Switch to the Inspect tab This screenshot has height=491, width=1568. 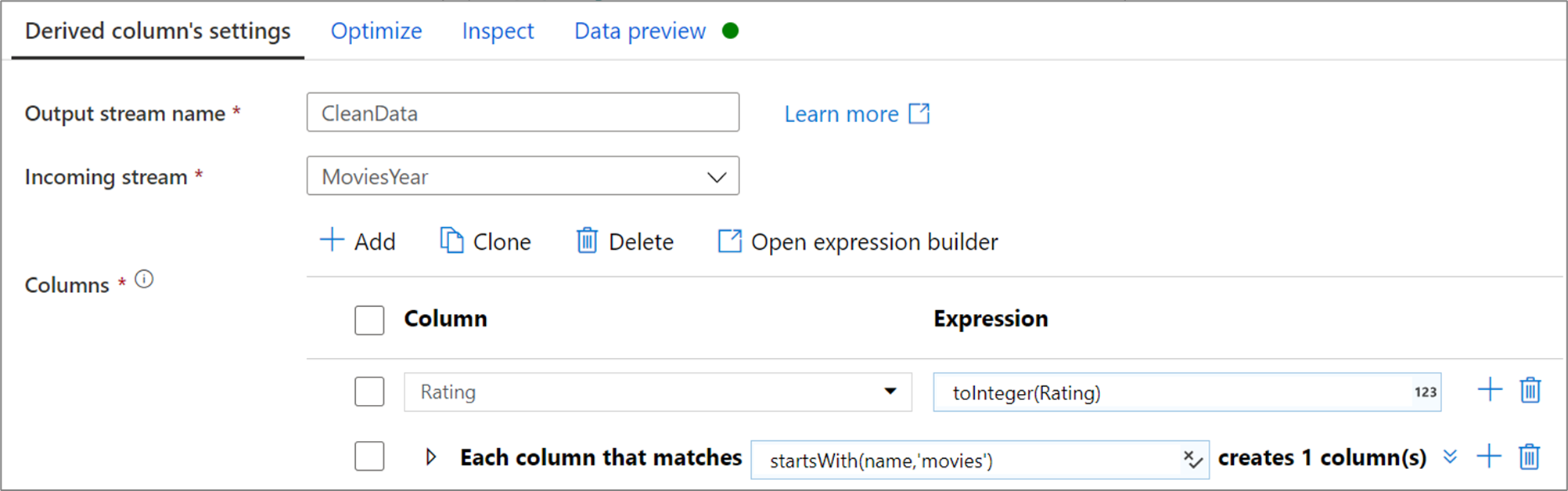498,31
